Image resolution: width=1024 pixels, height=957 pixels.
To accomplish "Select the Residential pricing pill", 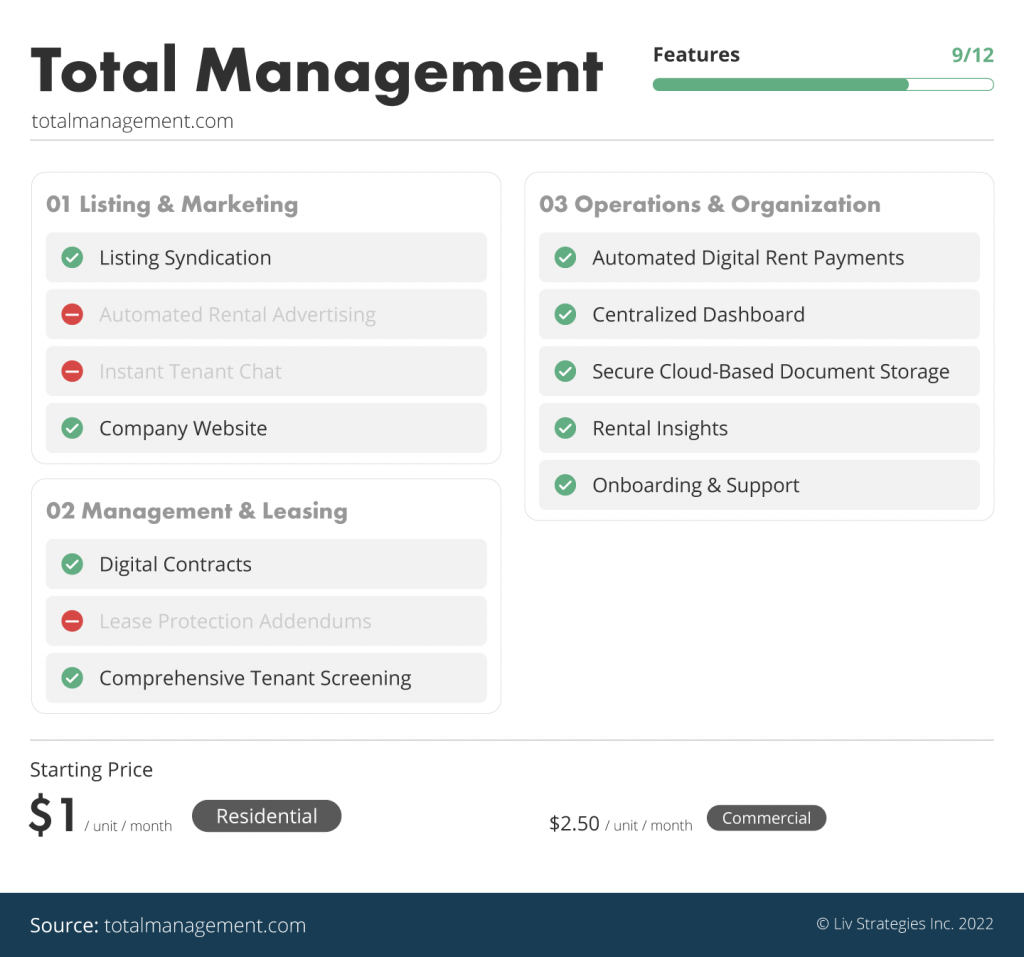I will click(x=266, y=816).
